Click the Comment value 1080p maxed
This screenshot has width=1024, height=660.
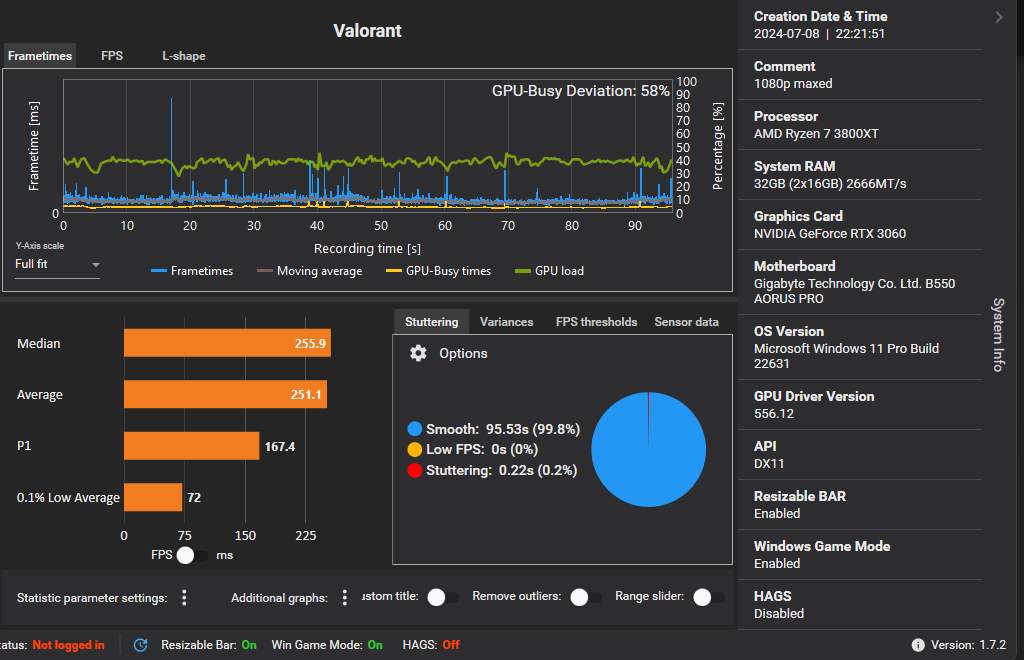pyautogui.click(x=793, y=84)
